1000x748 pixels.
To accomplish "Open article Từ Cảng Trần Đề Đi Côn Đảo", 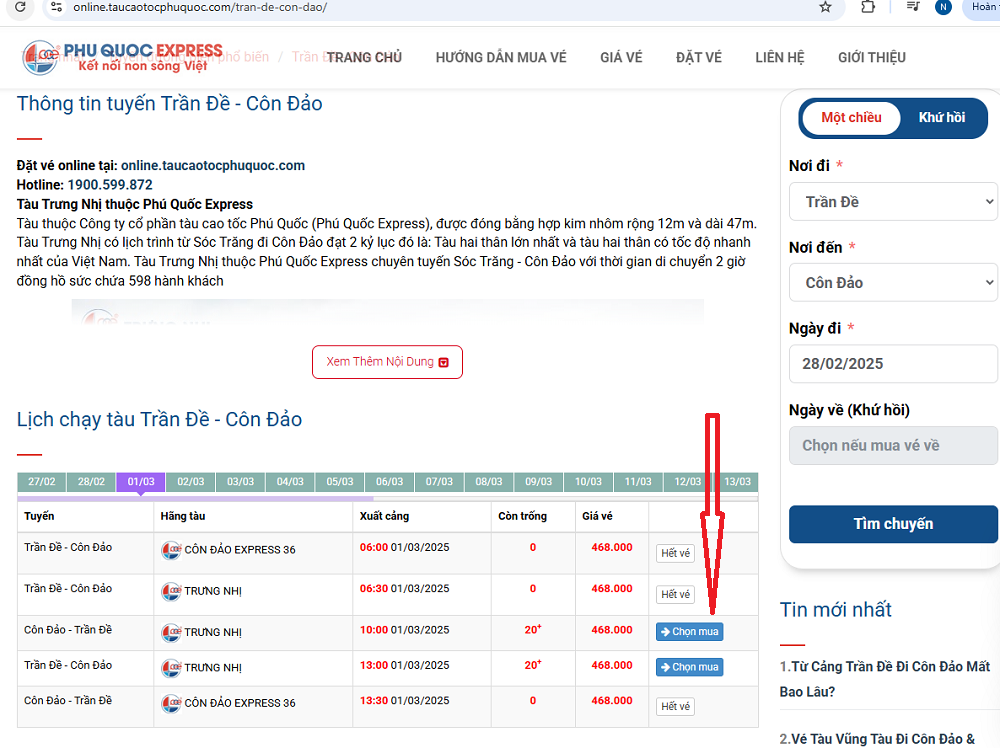I will (x=885, y=679).
